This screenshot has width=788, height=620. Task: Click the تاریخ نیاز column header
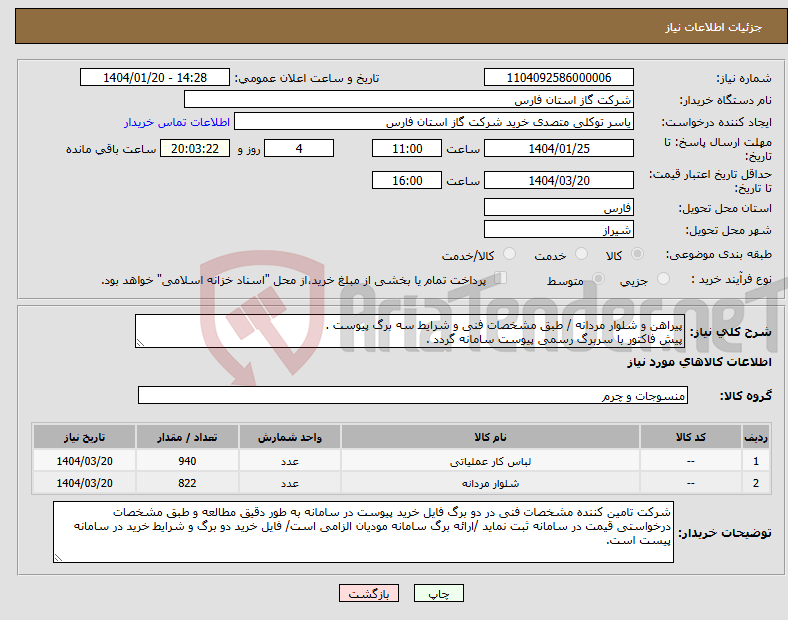click(84, 437)
